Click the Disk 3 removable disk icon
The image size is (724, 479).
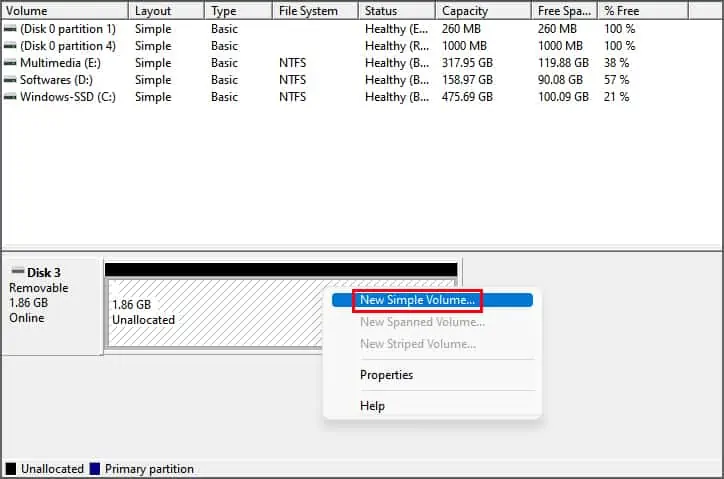point(18,271)
